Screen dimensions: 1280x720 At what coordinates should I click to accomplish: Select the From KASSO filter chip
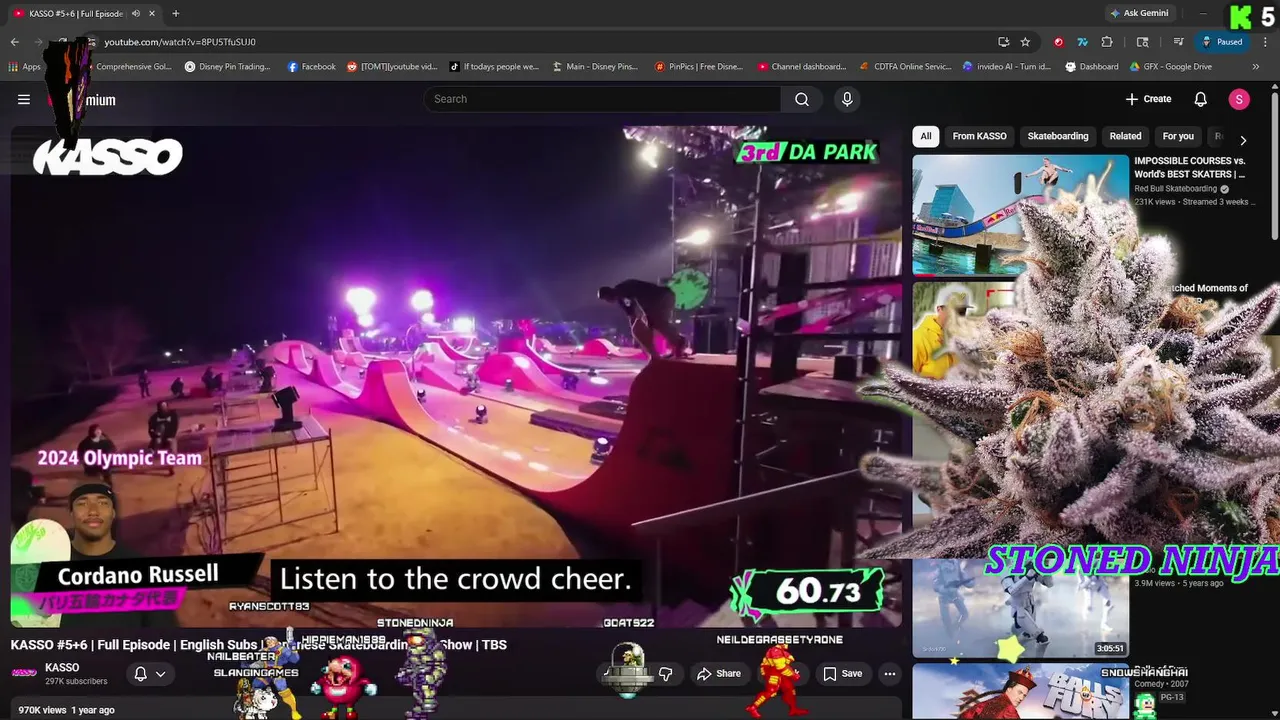click(x=979, y=136)
